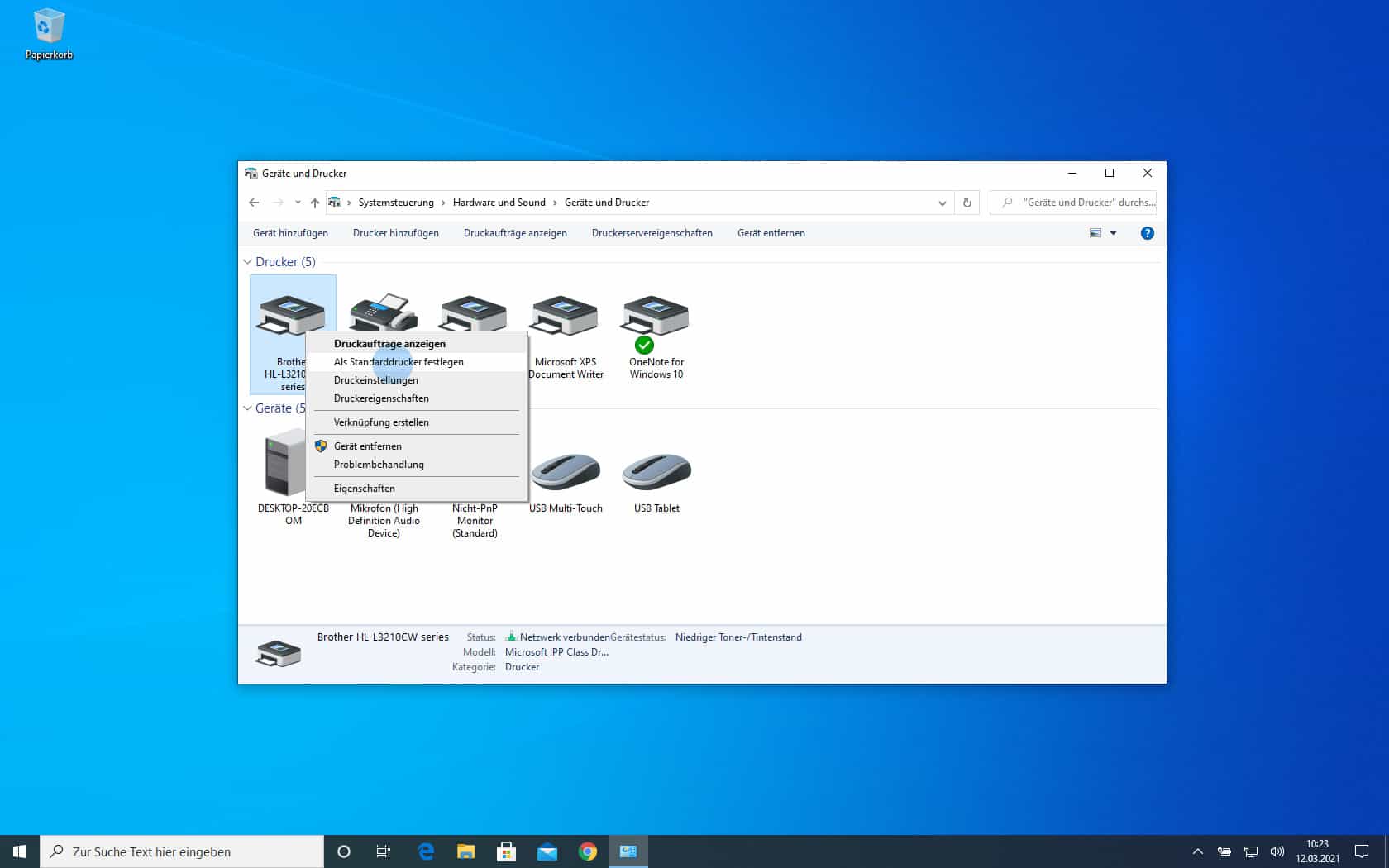Start Problembehandlung from context menu
The width and height of the screenshot is (1389, 868).
point(417,465)
